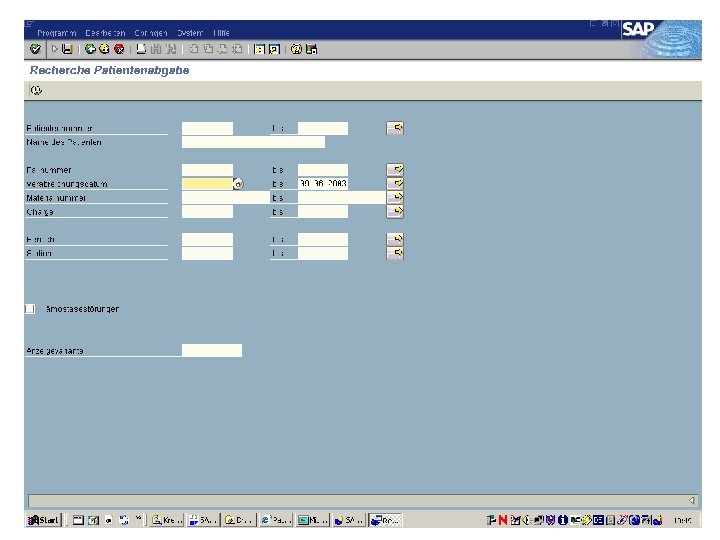Click the Charge 'bis' field
This screenshot has width=720, height=540.
[x=323, y=212]
